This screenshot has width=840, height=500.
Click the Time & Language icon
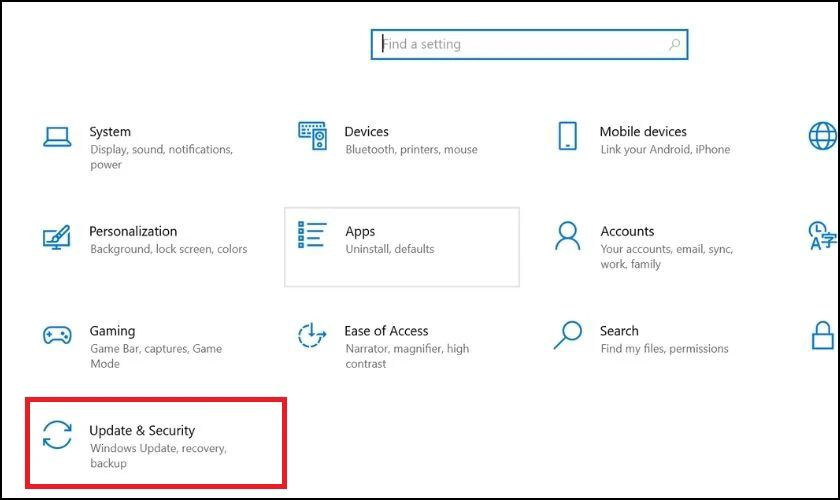click(x=822, y=236)
